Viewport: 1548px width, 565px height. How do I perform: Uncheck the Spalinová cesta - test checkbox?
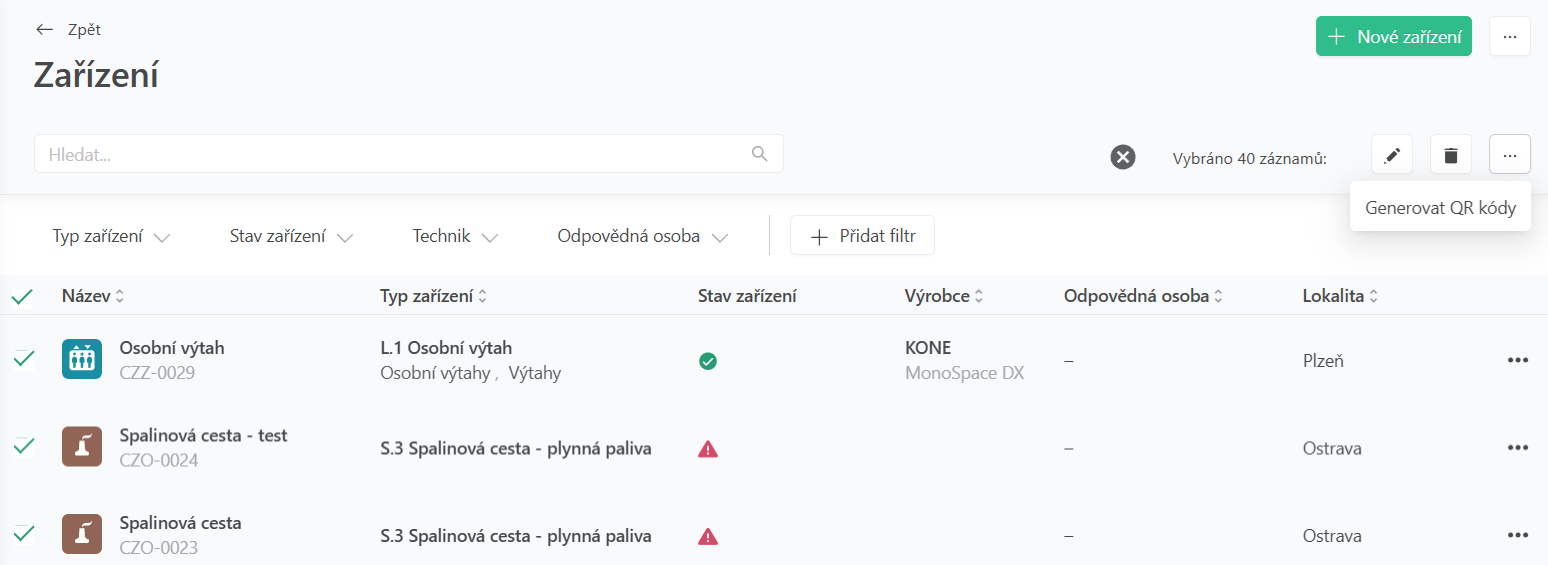click(x=23, y=446)
